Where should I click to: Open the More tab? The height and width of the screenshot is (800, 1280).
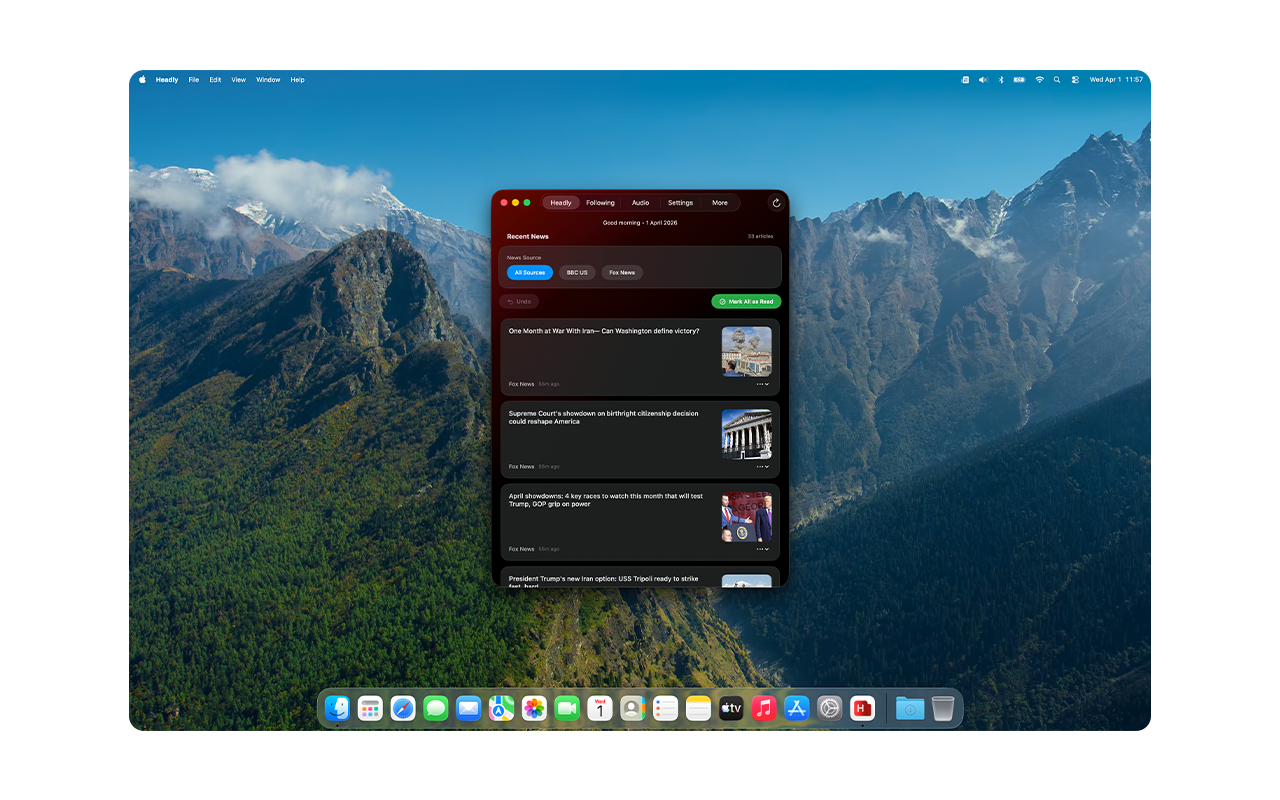(x=720, y=203)
